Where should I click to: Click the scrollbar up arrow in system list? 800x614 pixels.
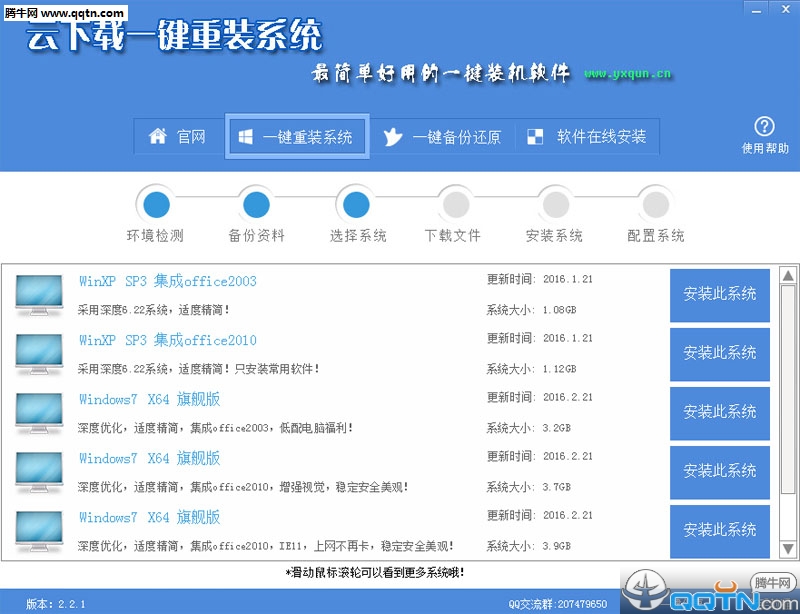[787, 276]
